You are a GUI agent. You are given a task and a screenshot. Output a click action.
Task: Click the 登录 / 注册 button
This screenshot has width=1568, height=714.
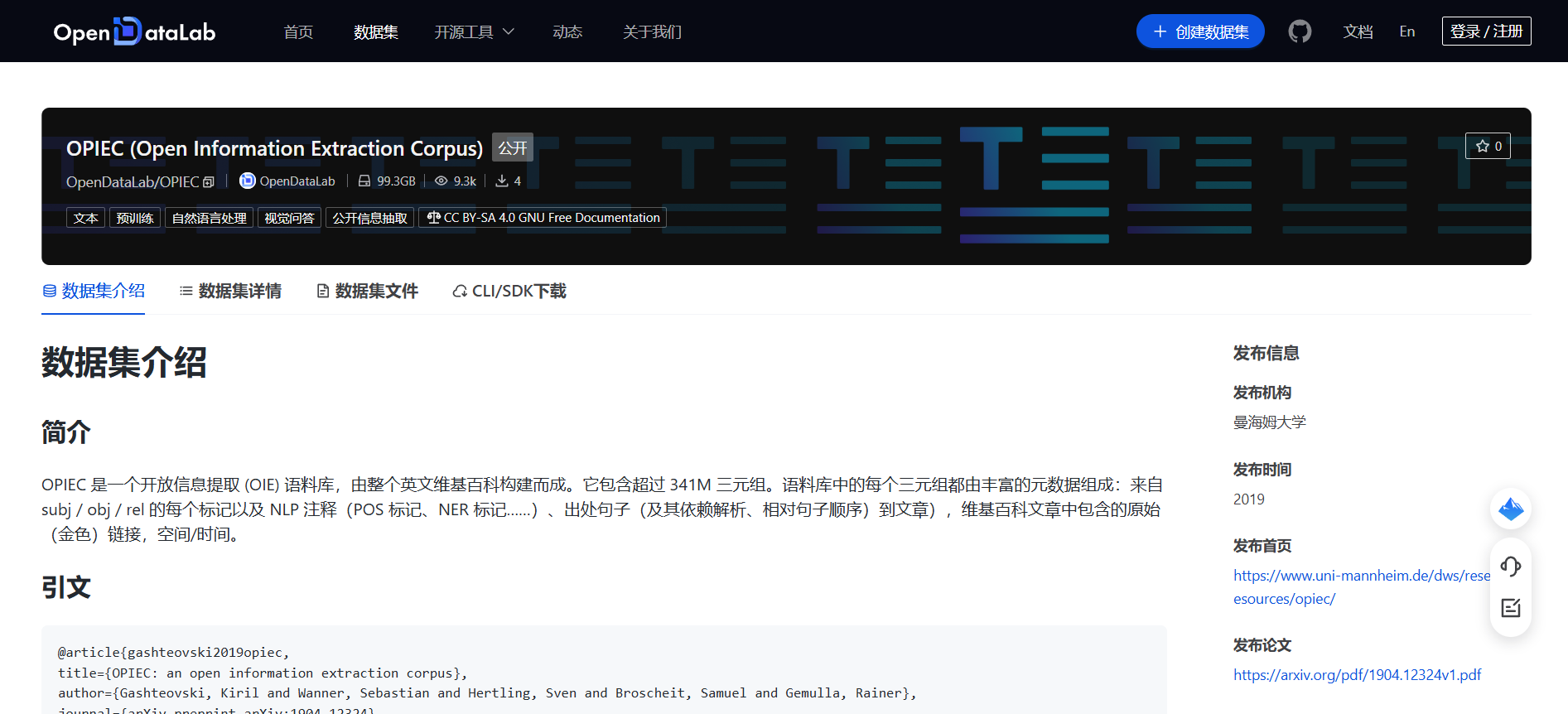[1486, 31]
